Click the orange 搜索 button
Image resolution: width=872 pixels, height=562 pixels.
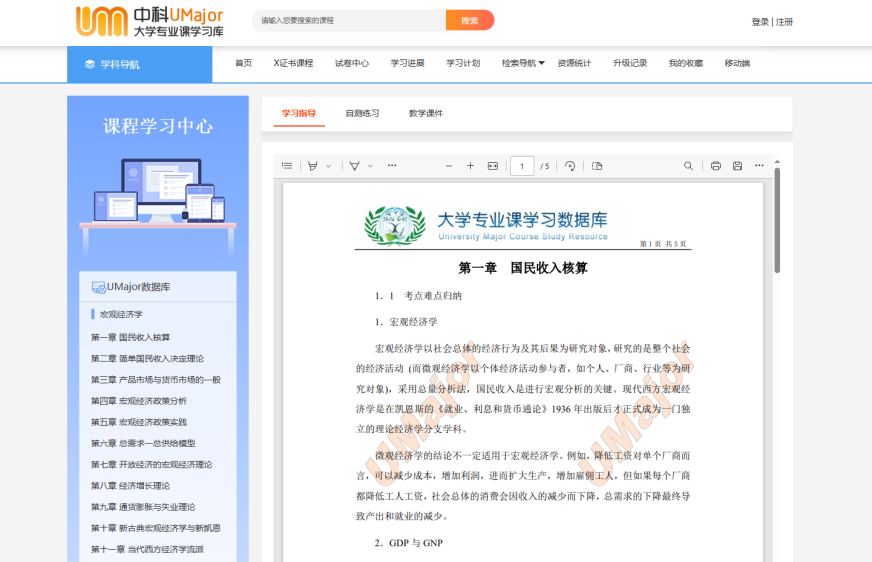coord(469,20)
